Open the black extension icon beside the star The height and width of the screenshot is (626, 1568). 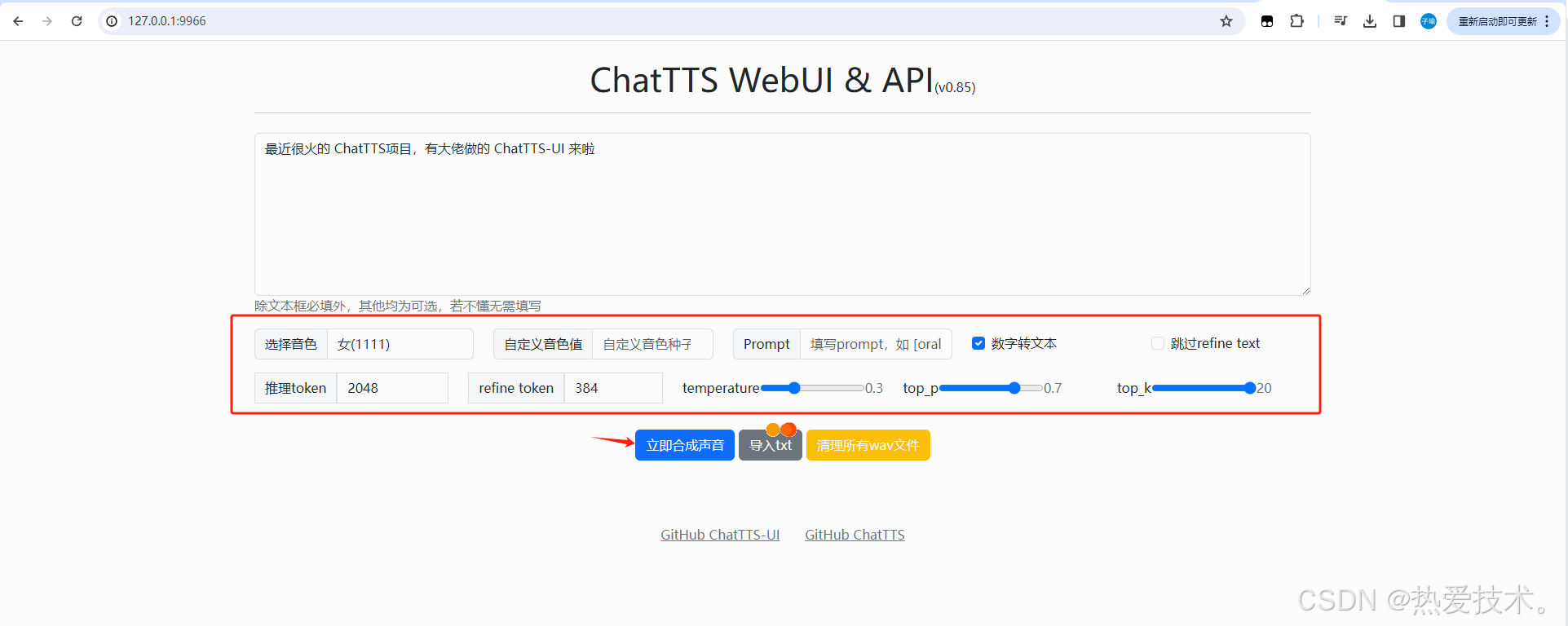pos(1267,21)
